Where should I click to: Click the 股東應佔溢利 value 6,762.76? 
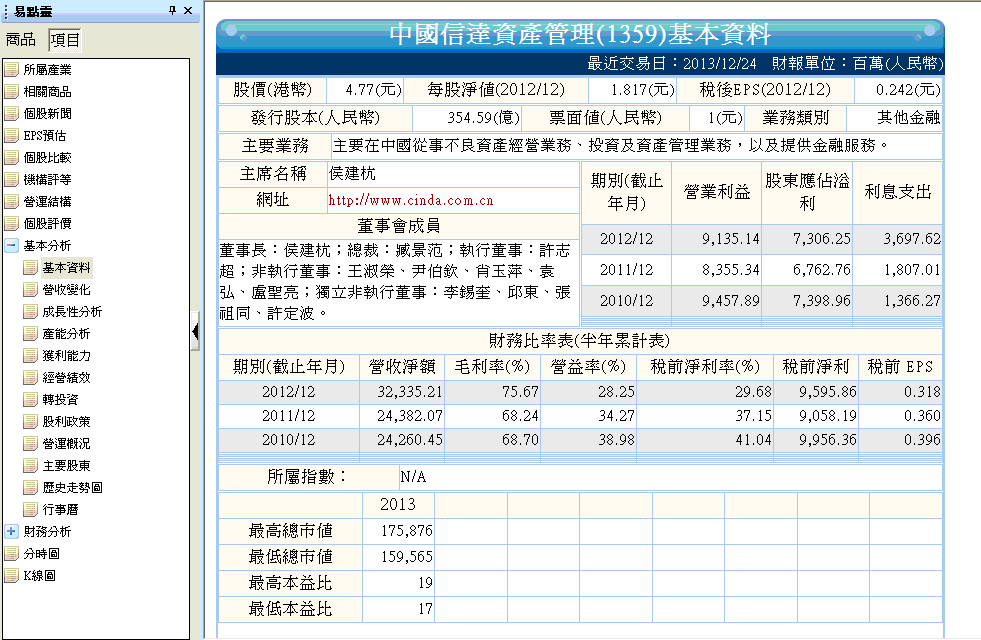point(821,270)
